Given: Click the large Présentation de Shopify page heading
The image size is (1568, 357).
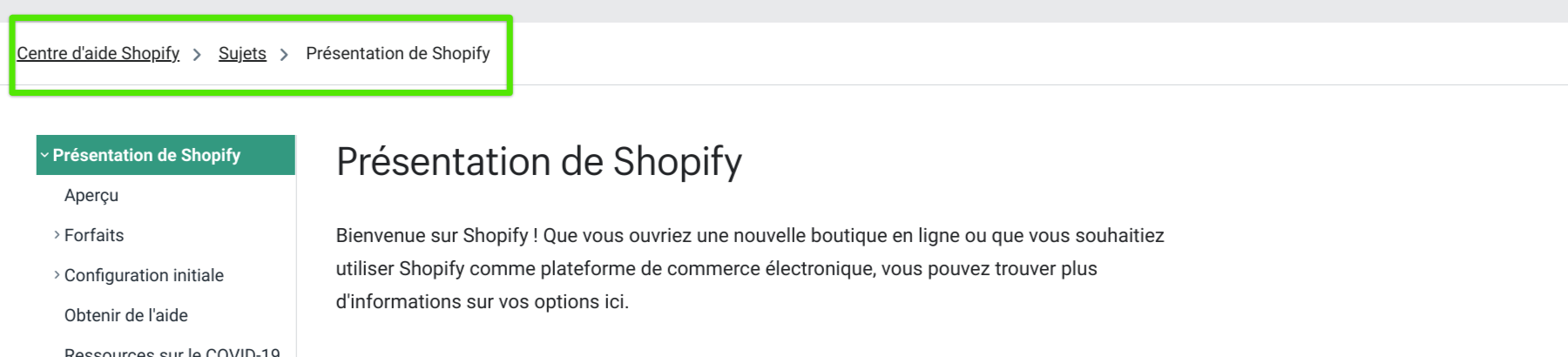Looking at the screenshot, I should [538, 162].
